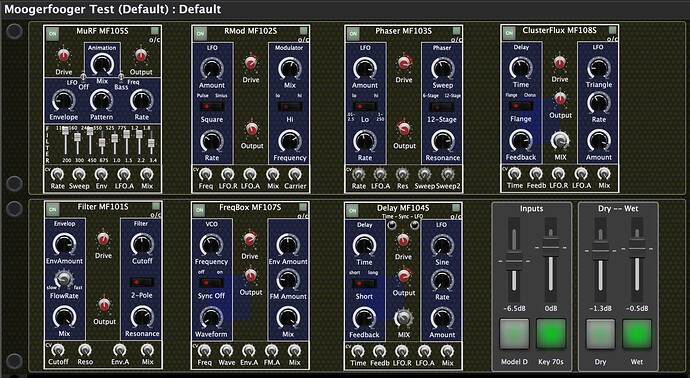
Task: Click the RMod Modulator Frequency knob
Action: [290, 141]
